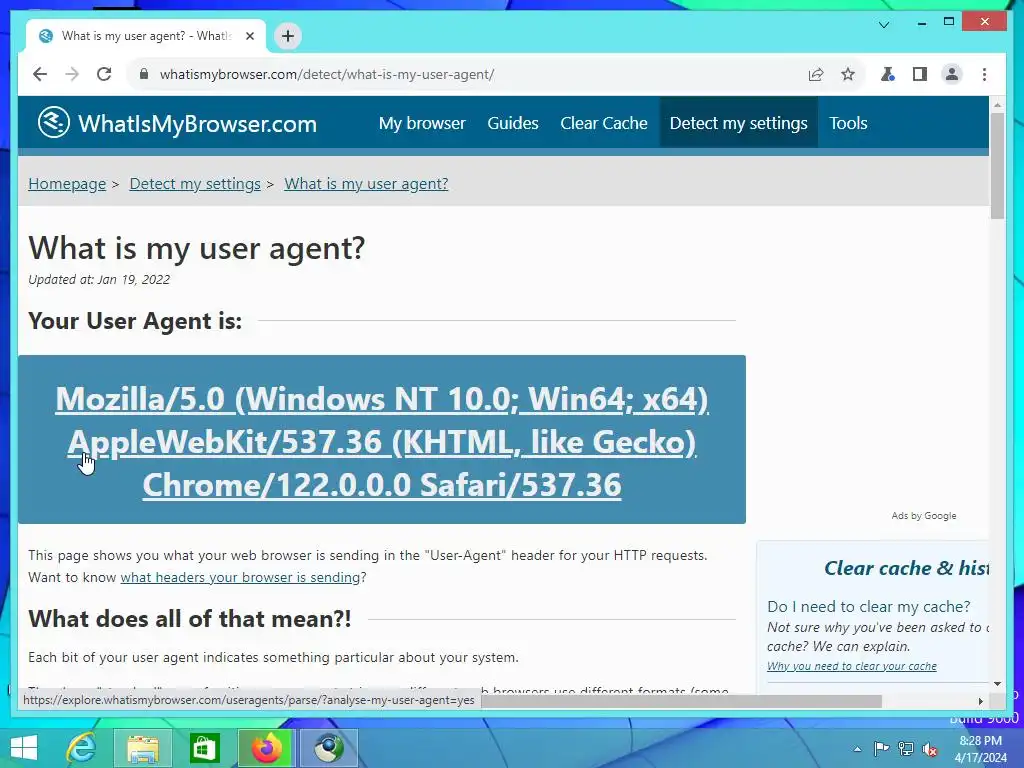Click the 'Clear cache & hist' heading

906,568
